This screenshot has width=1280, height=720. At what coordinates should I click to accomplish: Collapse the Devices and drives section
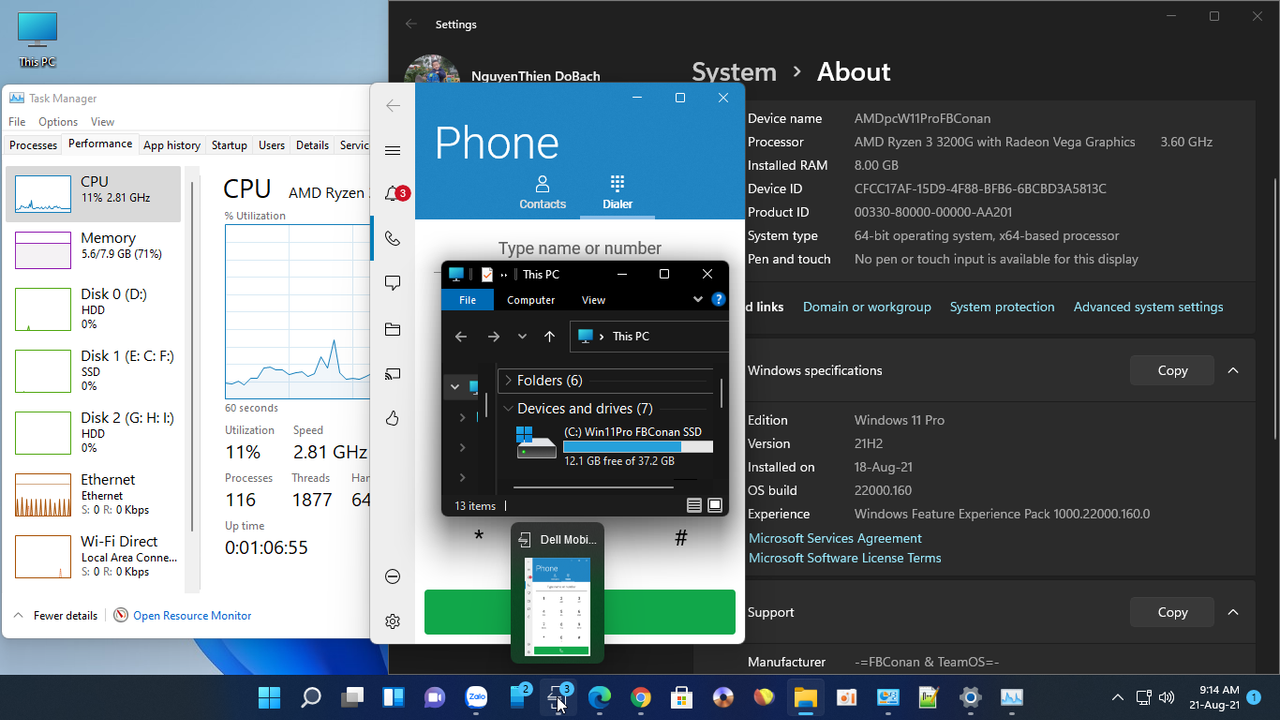pyautogui.click(x=508, y=408)
